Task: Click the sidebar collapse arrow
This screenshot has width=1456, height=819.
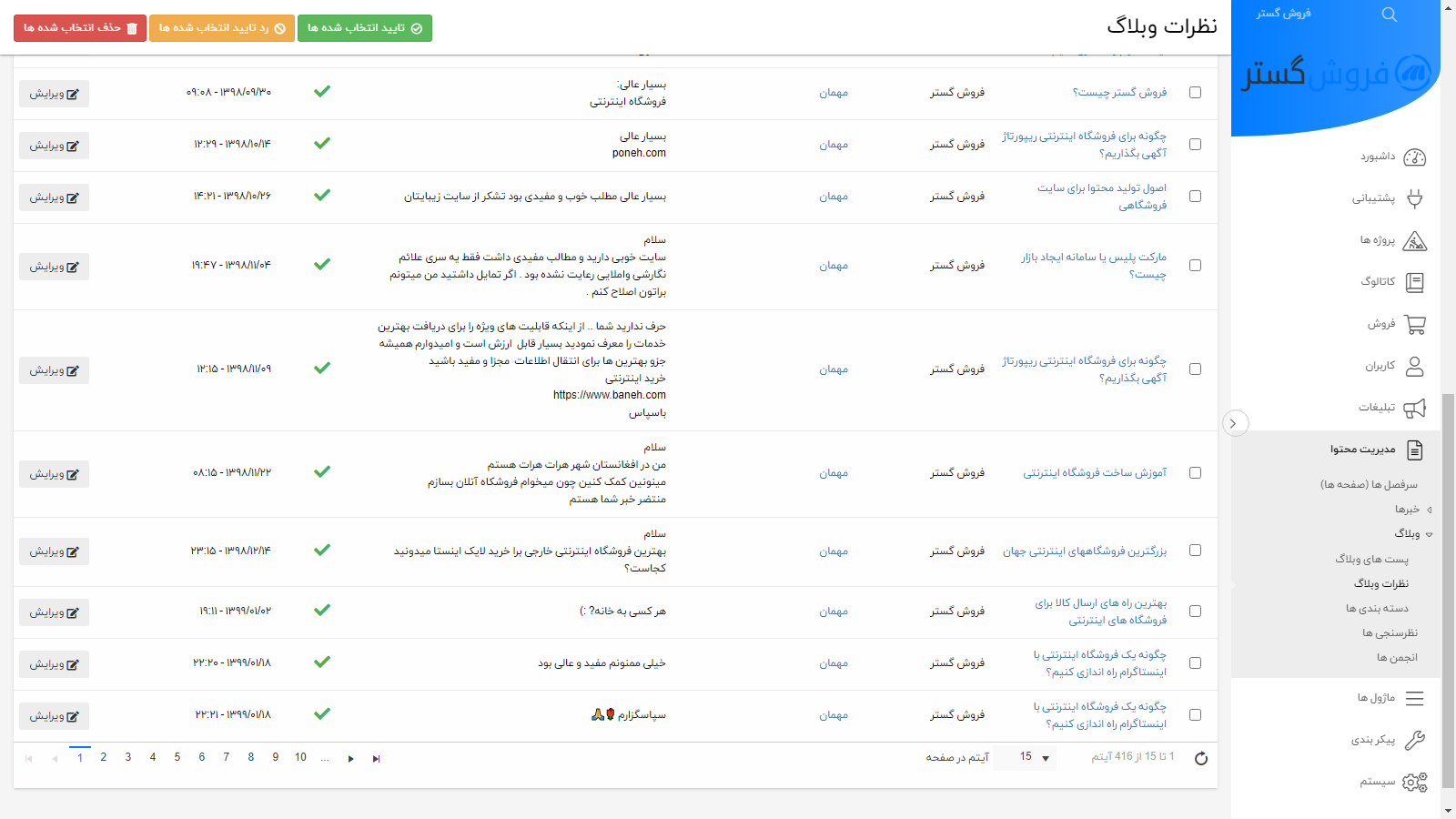Action: [x=1236, y=423]
